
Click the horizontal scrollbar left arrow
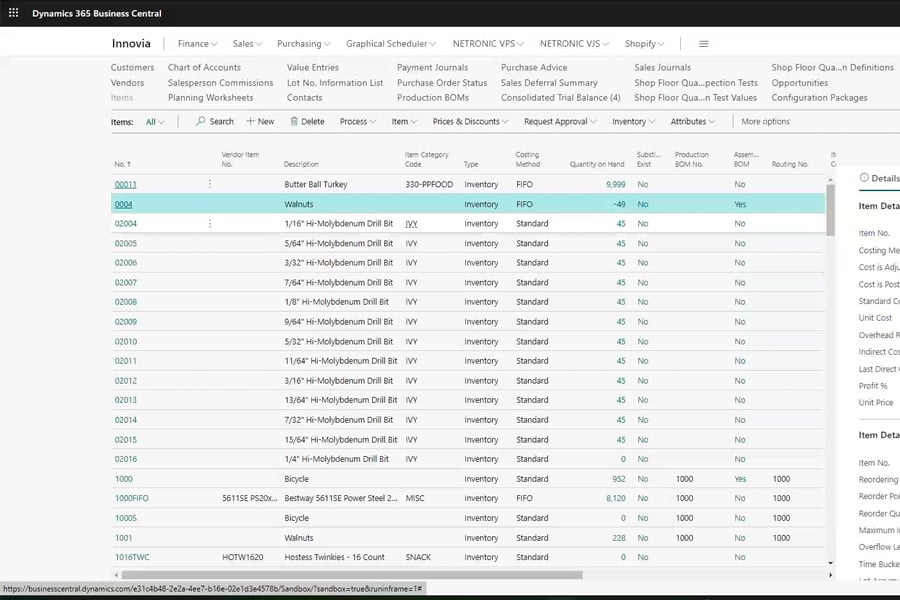click(x=117, y=575)
